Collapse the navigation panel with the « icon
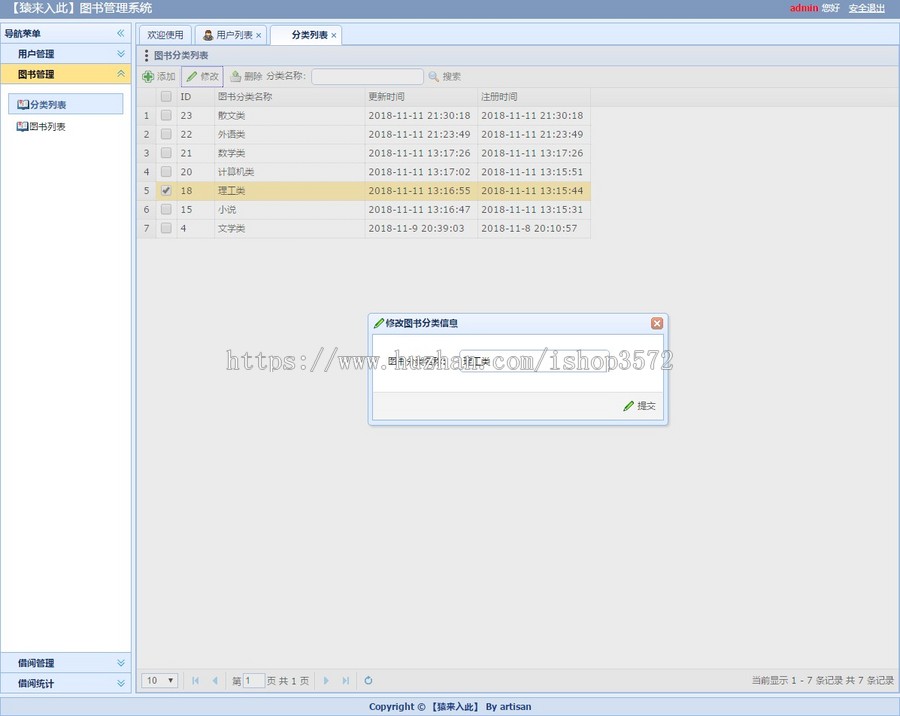The width and height of the screenshot is (900, 716). pos(120,32)
